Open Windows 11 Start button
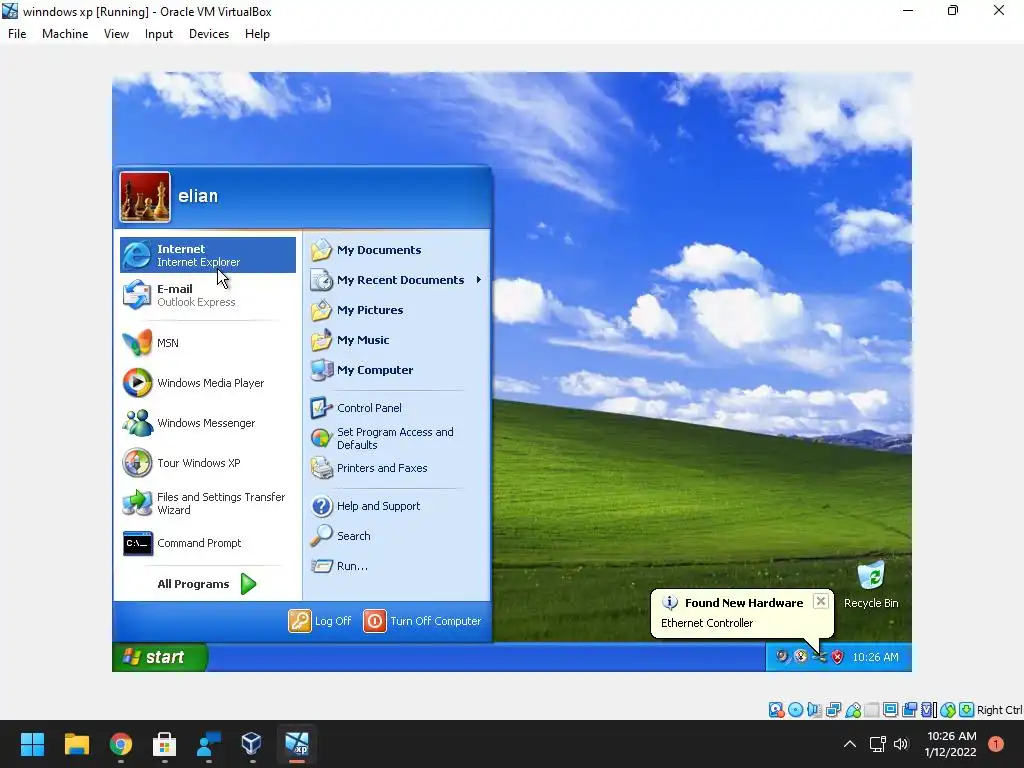The height and width of the screenshot is (768, 1024). pos(32,744)
